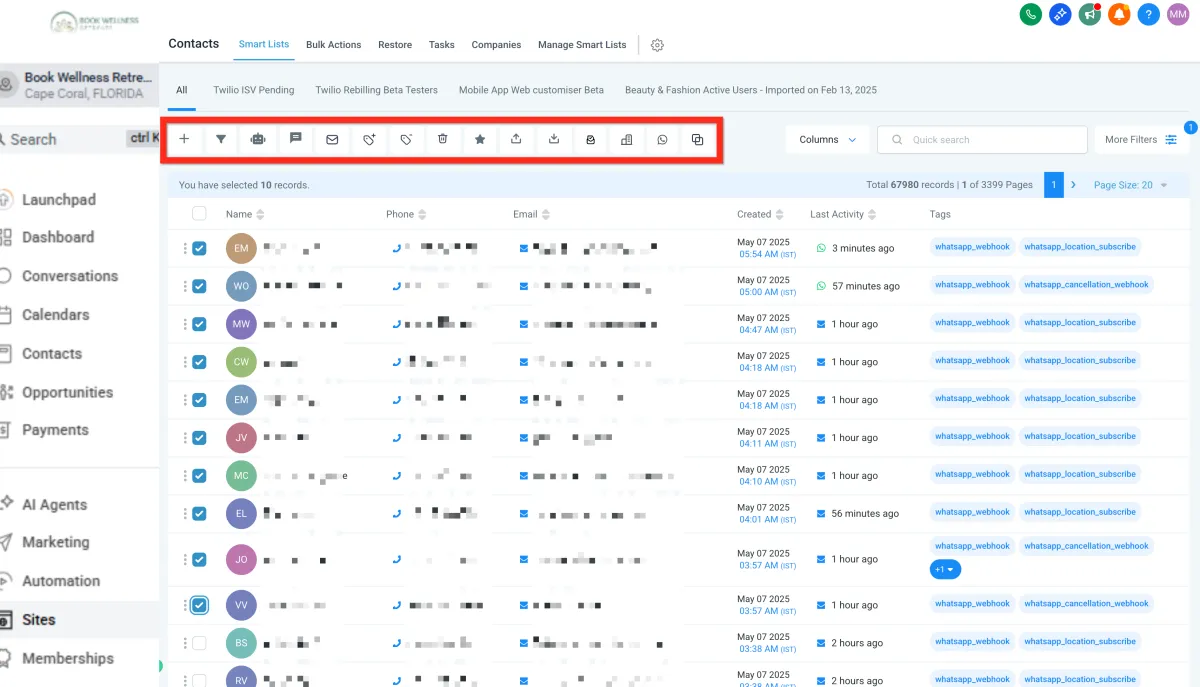
Task: Uncheck the MC contact row checkbox
Action: [x=199, y=476]
